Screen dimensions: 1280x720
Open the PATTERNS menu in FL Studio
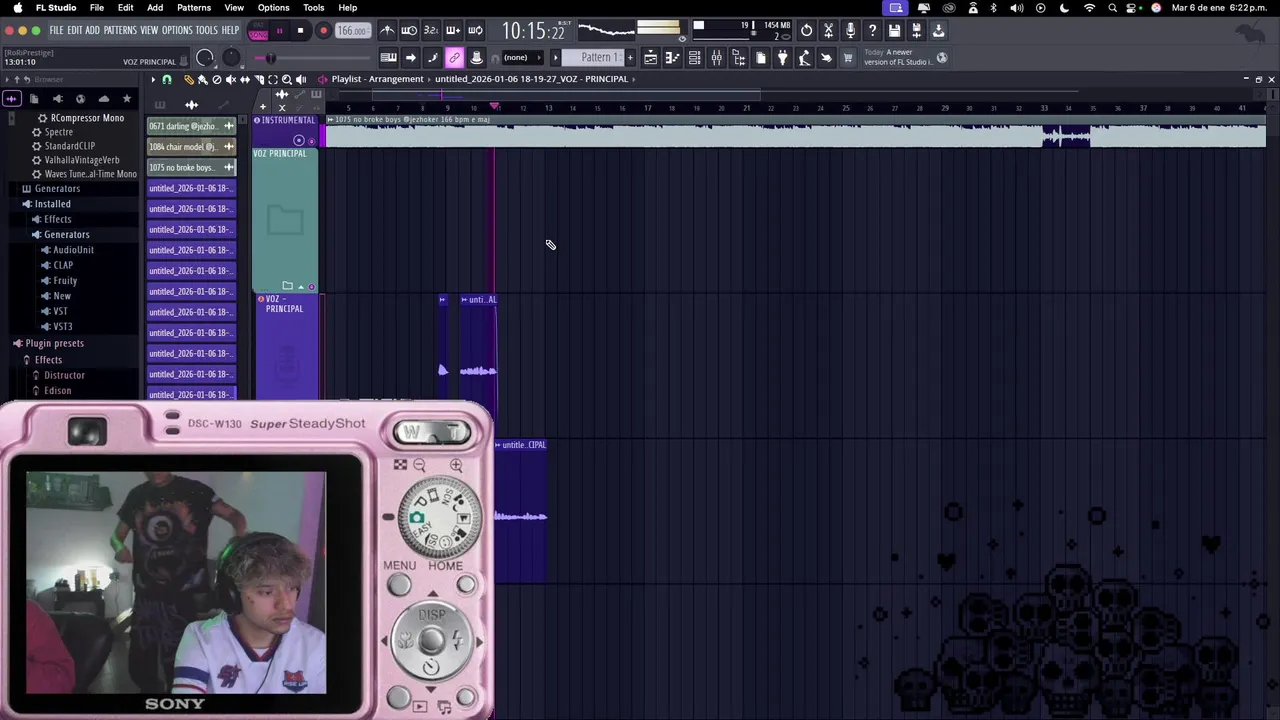coord(120,30)
